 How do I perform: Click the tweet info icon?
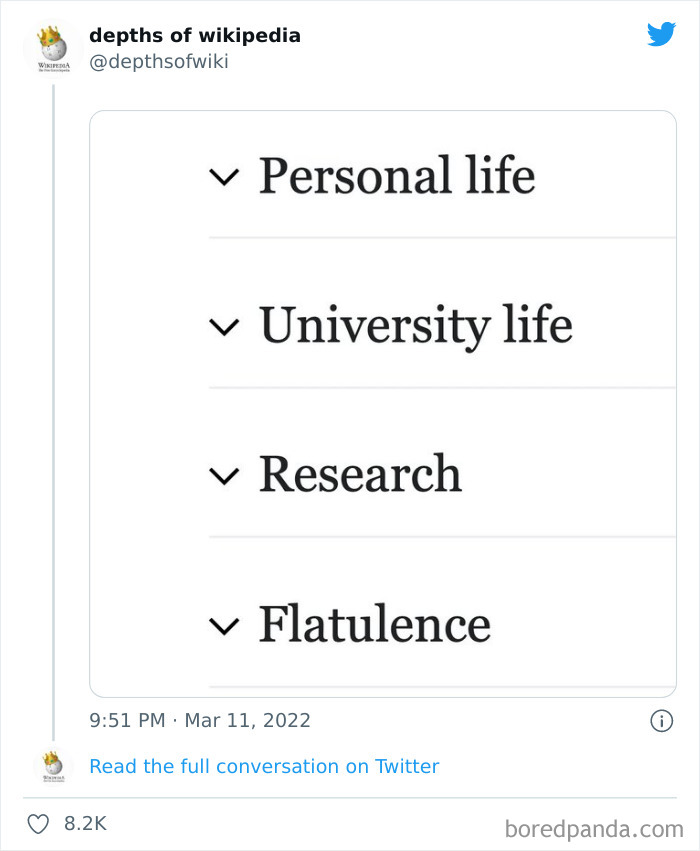[x=661, y=720]
